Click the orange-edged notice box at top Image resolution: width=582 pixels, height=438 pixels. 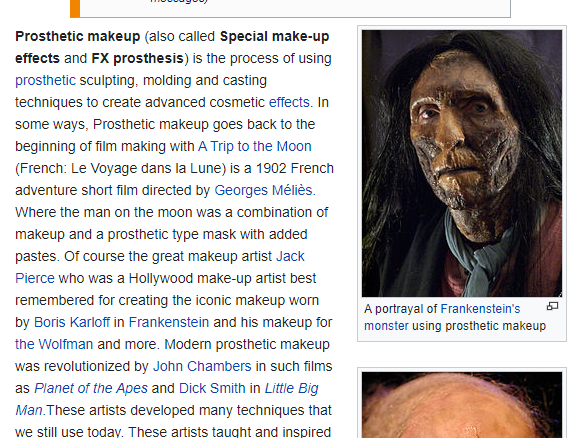[x=290, y=8]
